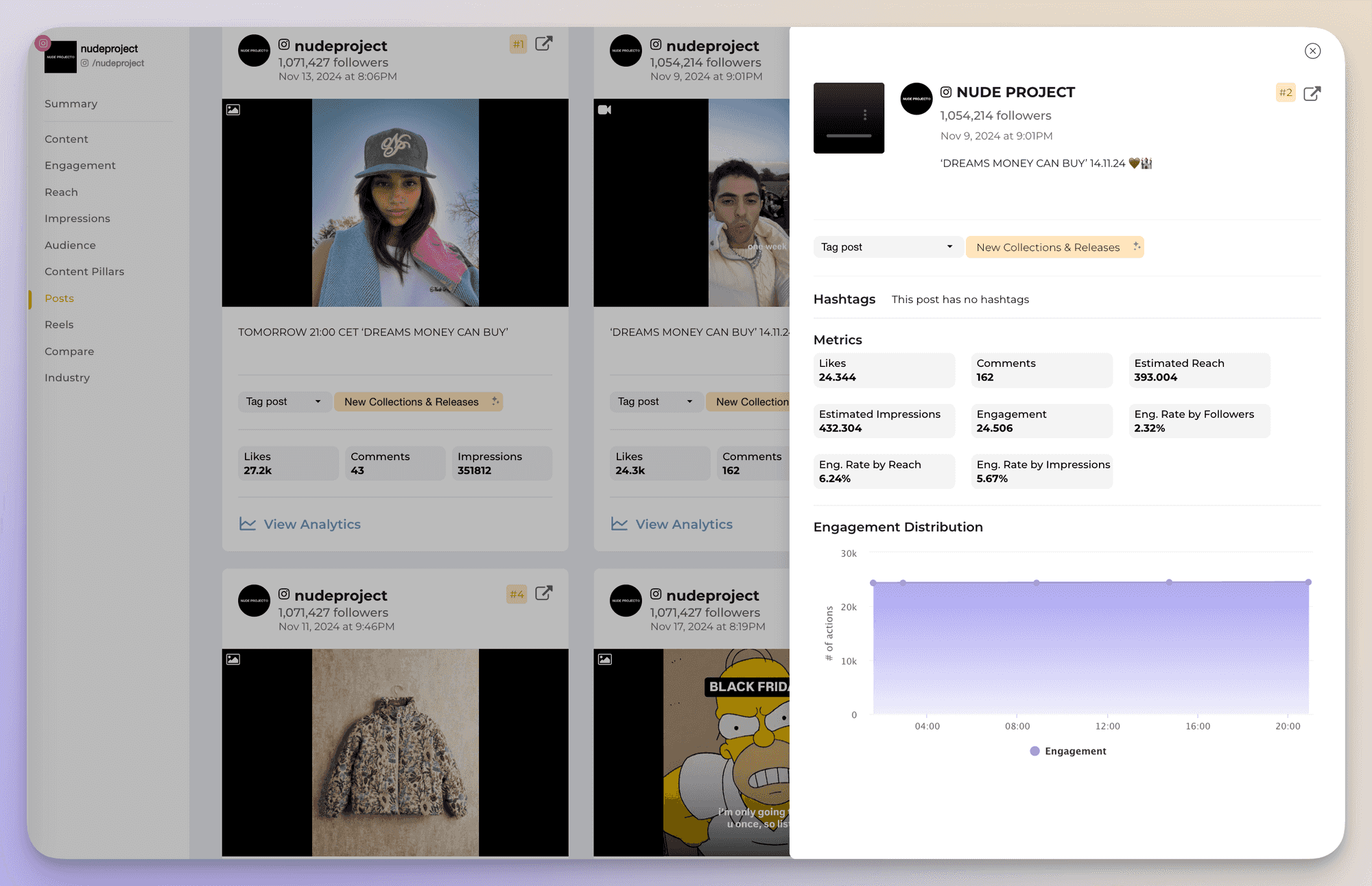
Task: Open post #2 externally from detail panel
Action: coord(1312,93)
